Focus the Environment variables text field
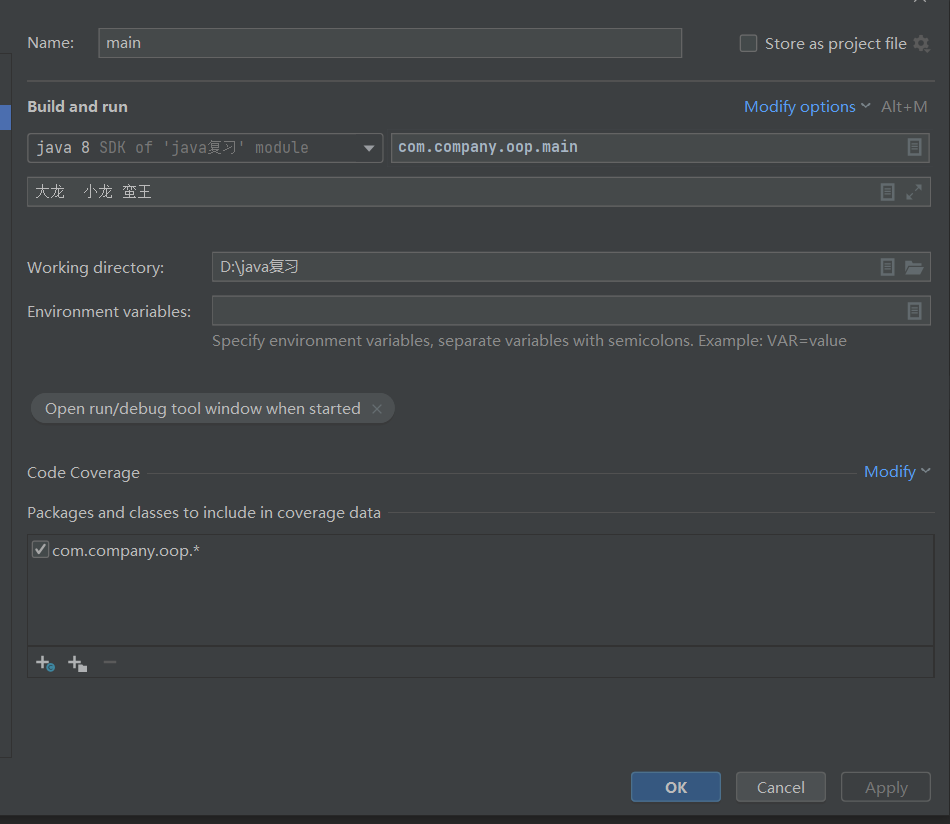The width and height of the screenshot is (950, 824). pos(555,311)
